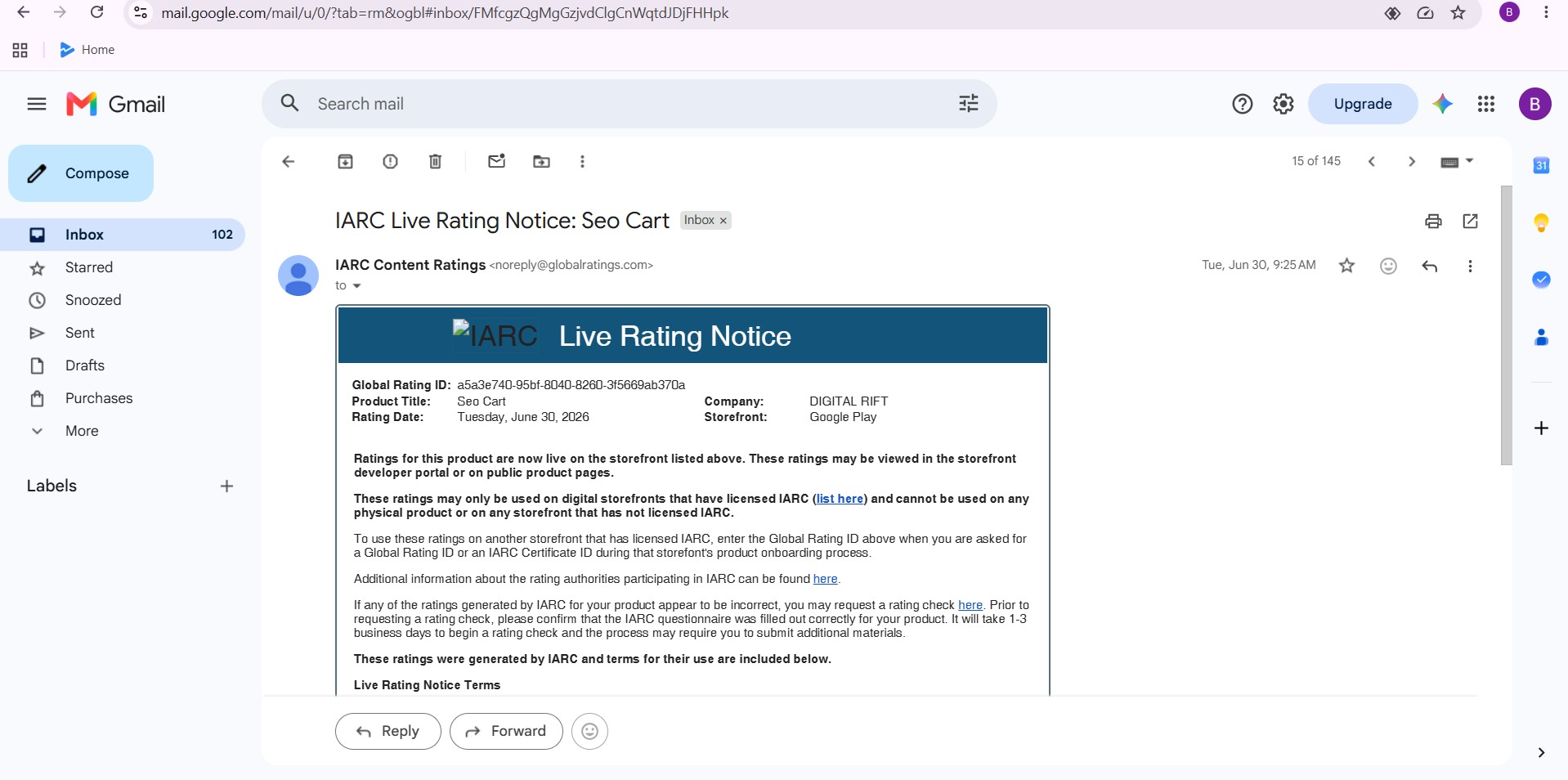Open the "list here" link
Image resolution: width=1568 pixels, height=780 pixels.
(840, 499)
